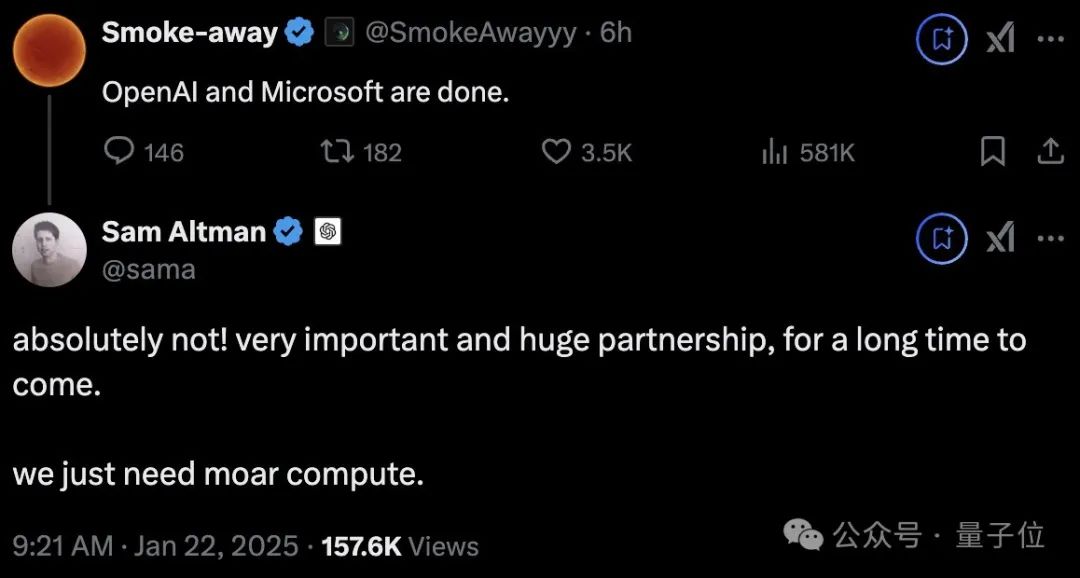Open Sam Altman's profile avatar
The width and height of the screenshot is (1080, 578).
pos(49,250)
